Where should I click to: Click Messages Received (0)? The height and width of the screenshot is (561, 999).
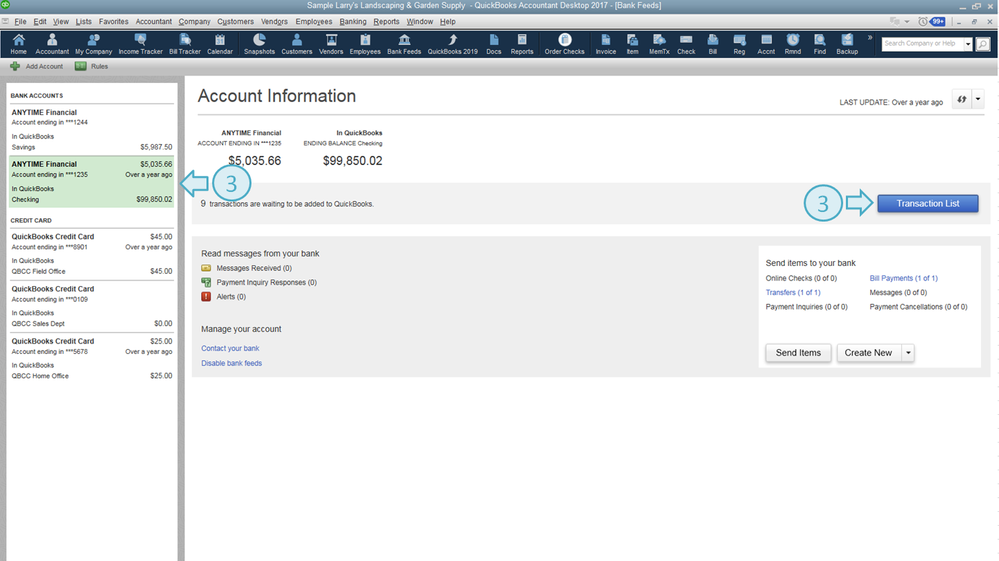click(247, 268)
